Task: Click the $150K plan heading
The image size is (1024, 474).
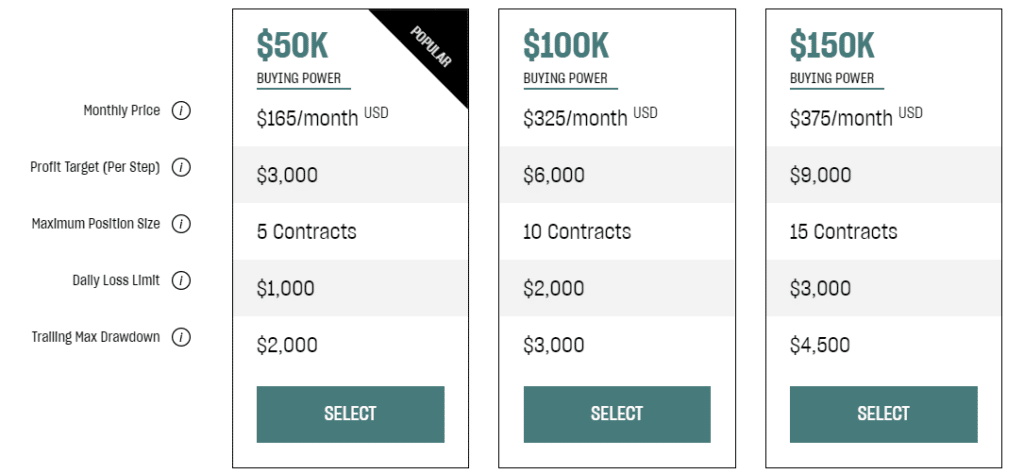Action: [832, 45]
